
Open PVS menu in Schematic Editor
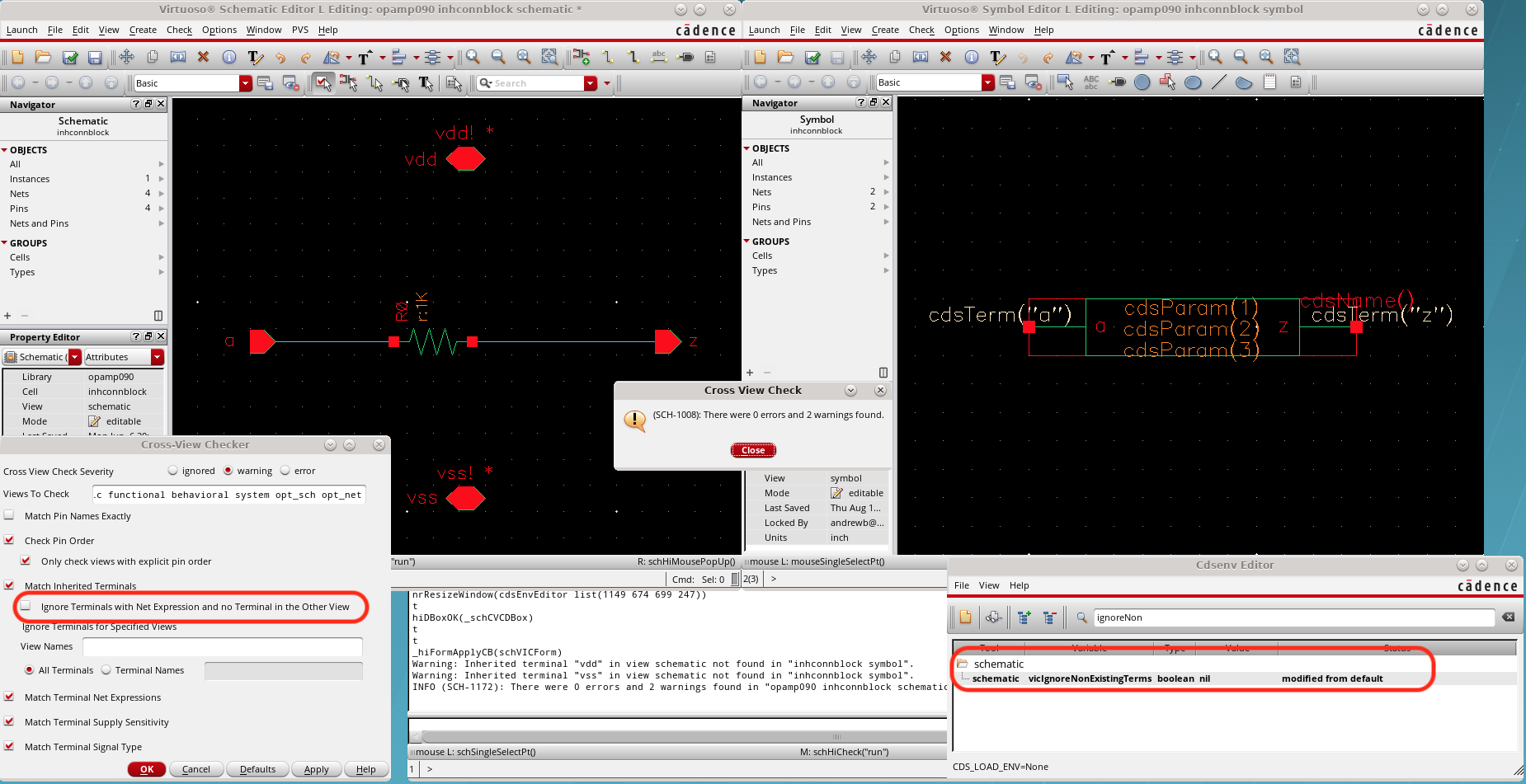300,30
